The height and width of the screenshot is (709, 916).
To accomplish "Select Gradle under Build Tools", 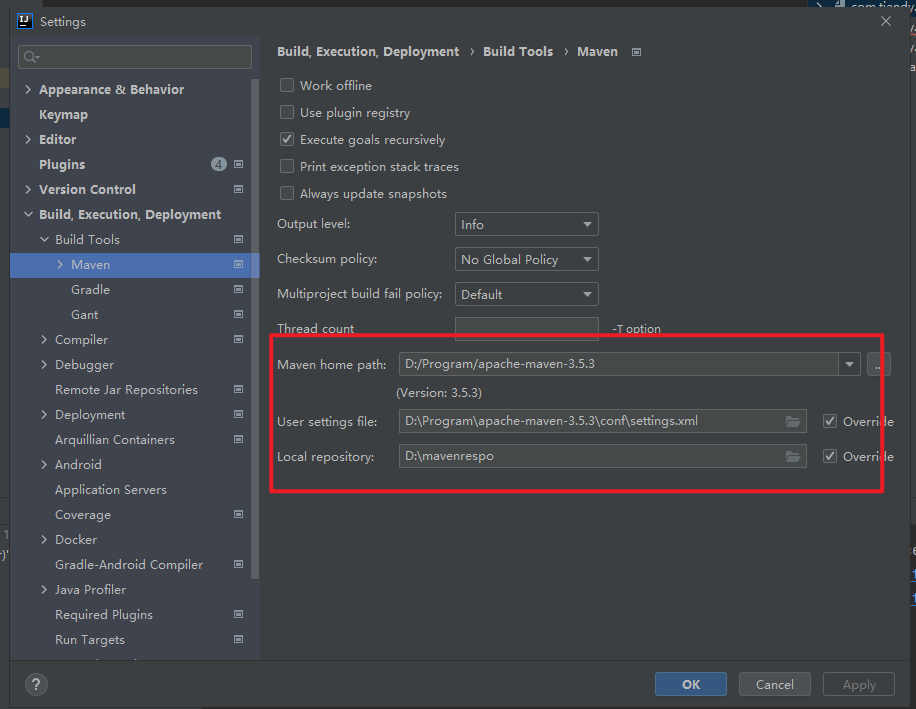I will 91,290.
